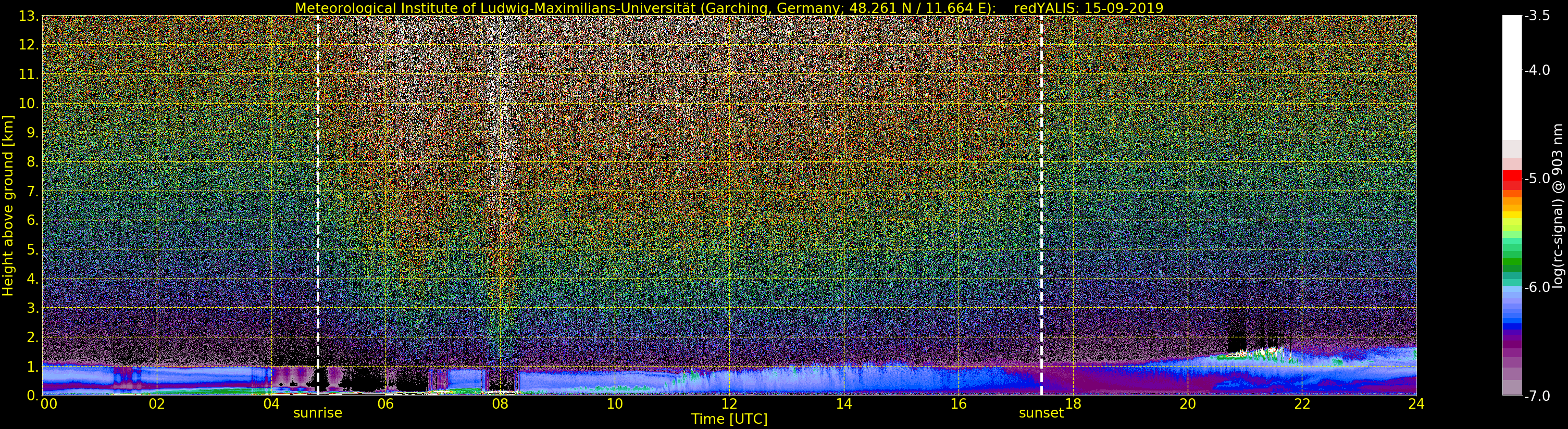Click the white dashed sunset line
The height and width of the screenshot is (429, 1568).
(1041, 205)
